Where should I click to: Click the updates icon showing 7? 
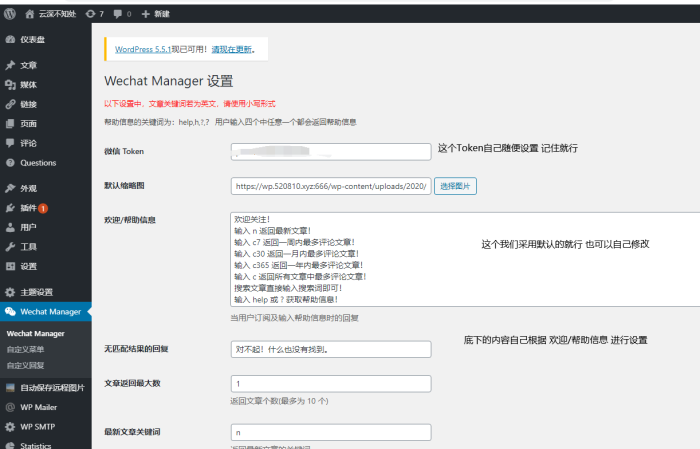coord(95,14)
